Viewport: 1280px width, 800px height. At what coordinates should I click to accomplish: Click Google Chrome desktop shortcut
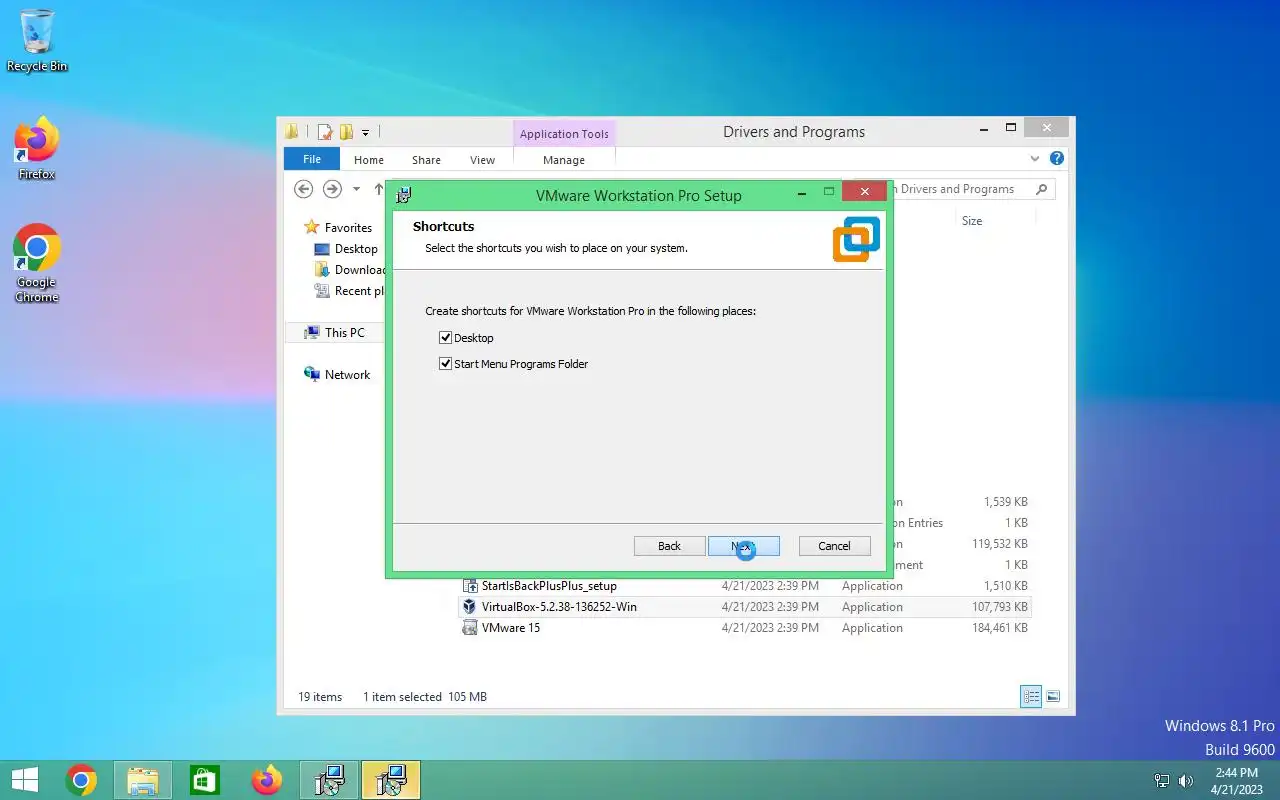tap(37, 262)
